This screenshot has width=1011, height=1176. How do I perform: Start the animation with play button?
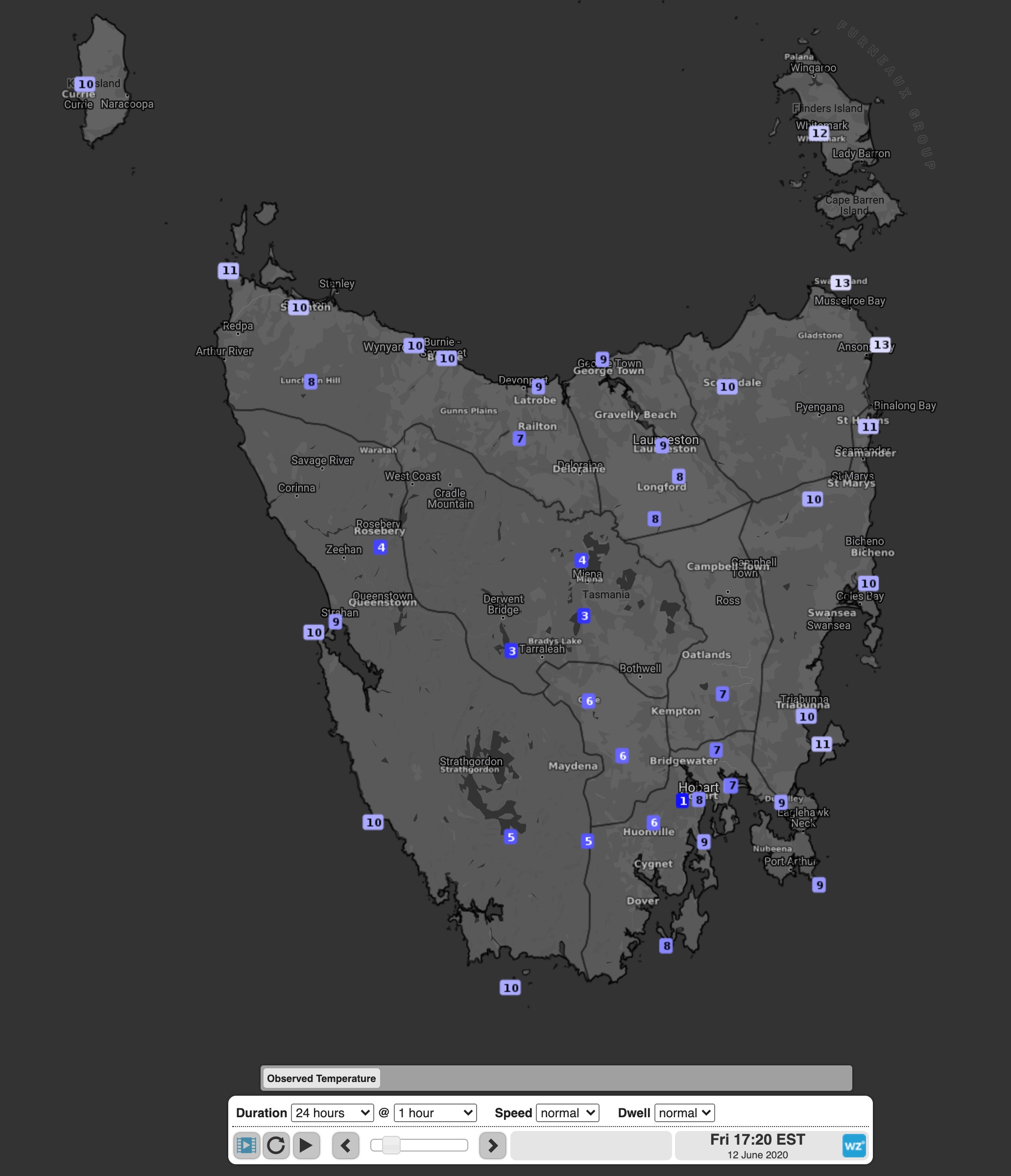click(x=306, y=1145)
